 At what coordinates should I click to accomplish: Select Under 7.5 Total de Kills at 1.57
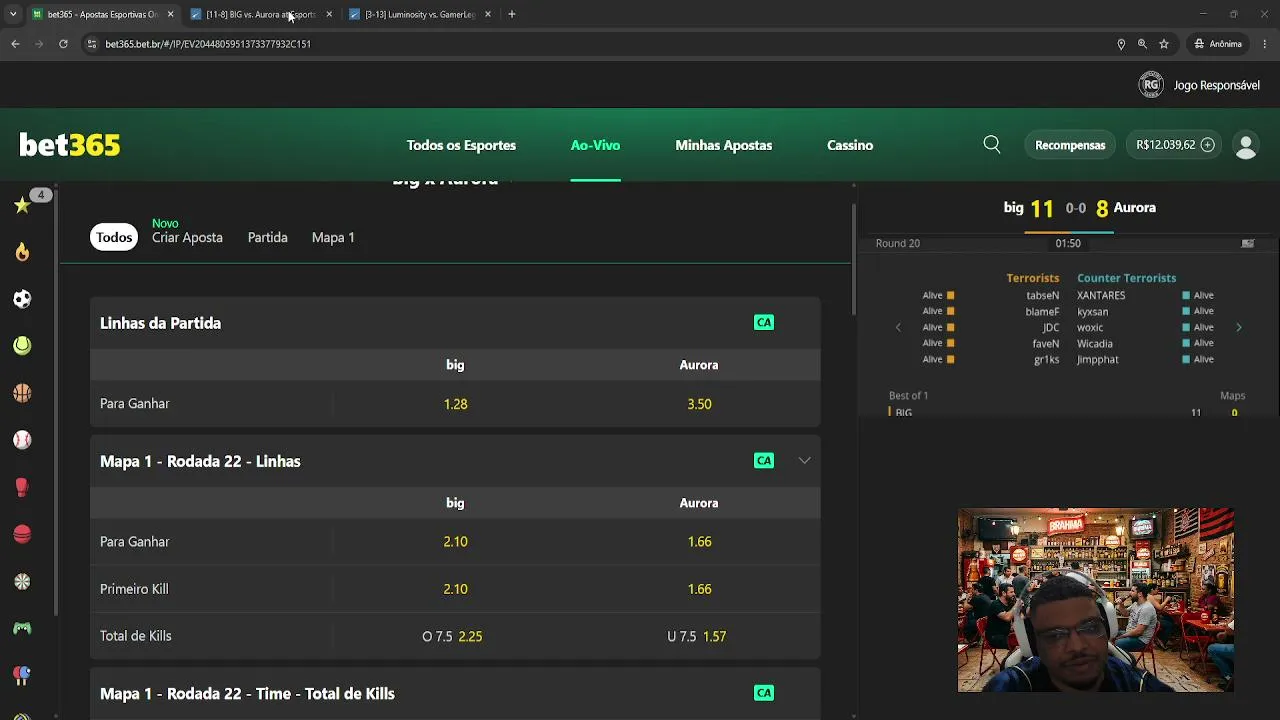click(699, 636)
